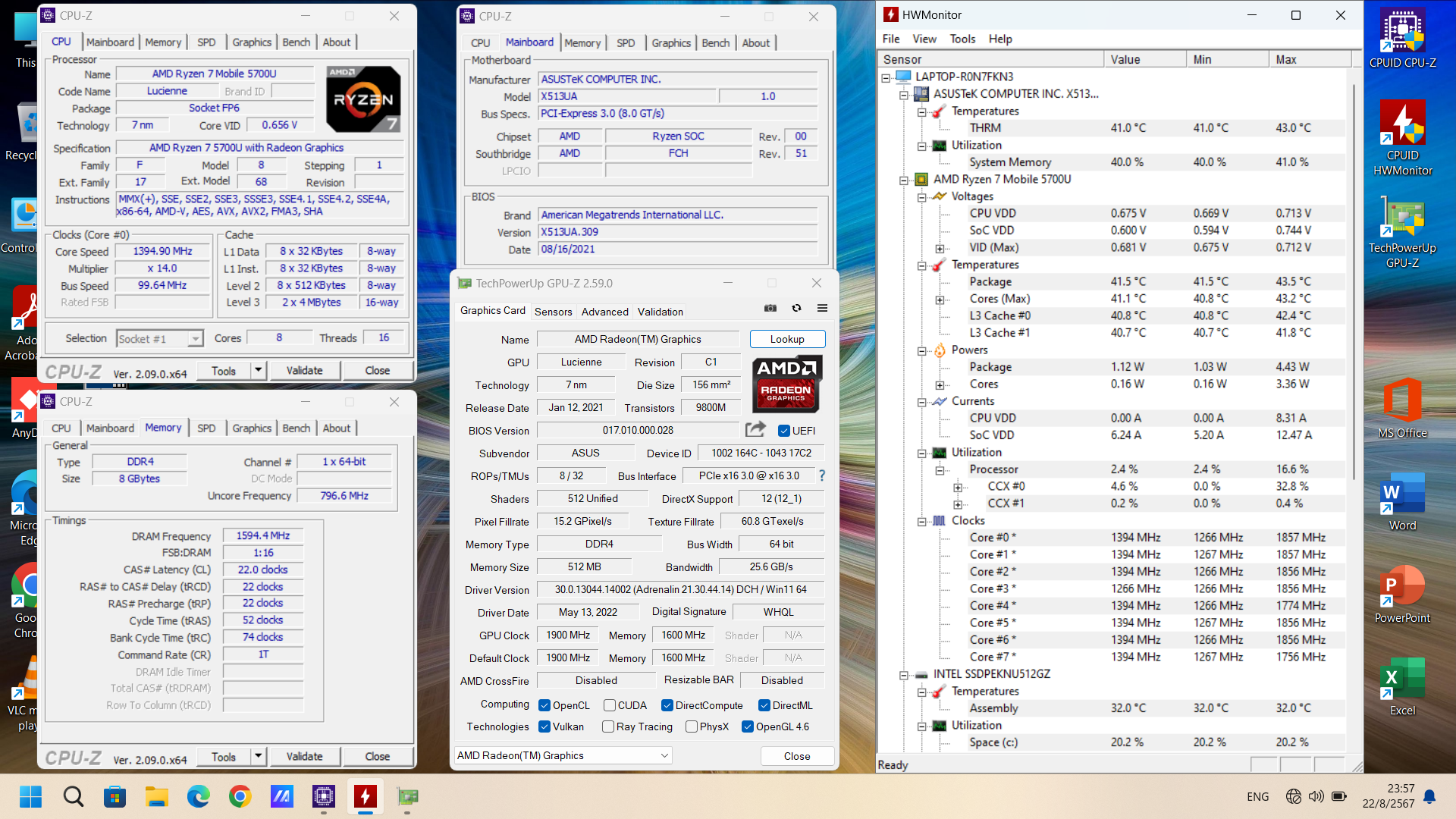Switch to Bench tab in CPU-Z CPU window
This screenshot has width=1456, height=819.
[x=296, y=42]
